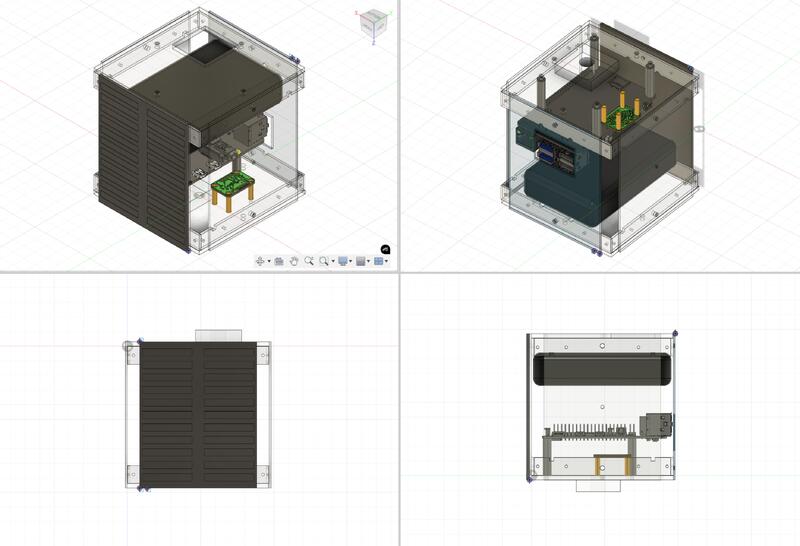Click the ViewCube in the top-left viewport
This screenshot has height=546, width=800.
pos(372,23)
